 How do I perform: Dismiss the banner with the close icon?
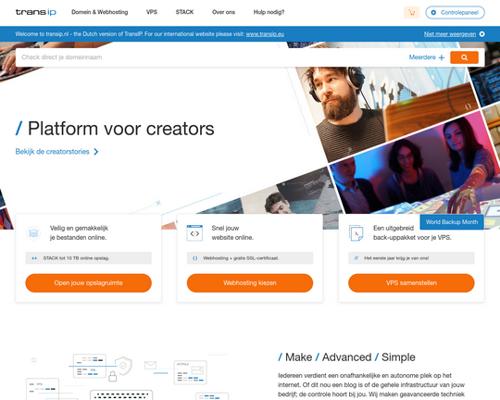click(x=482, y=34)
